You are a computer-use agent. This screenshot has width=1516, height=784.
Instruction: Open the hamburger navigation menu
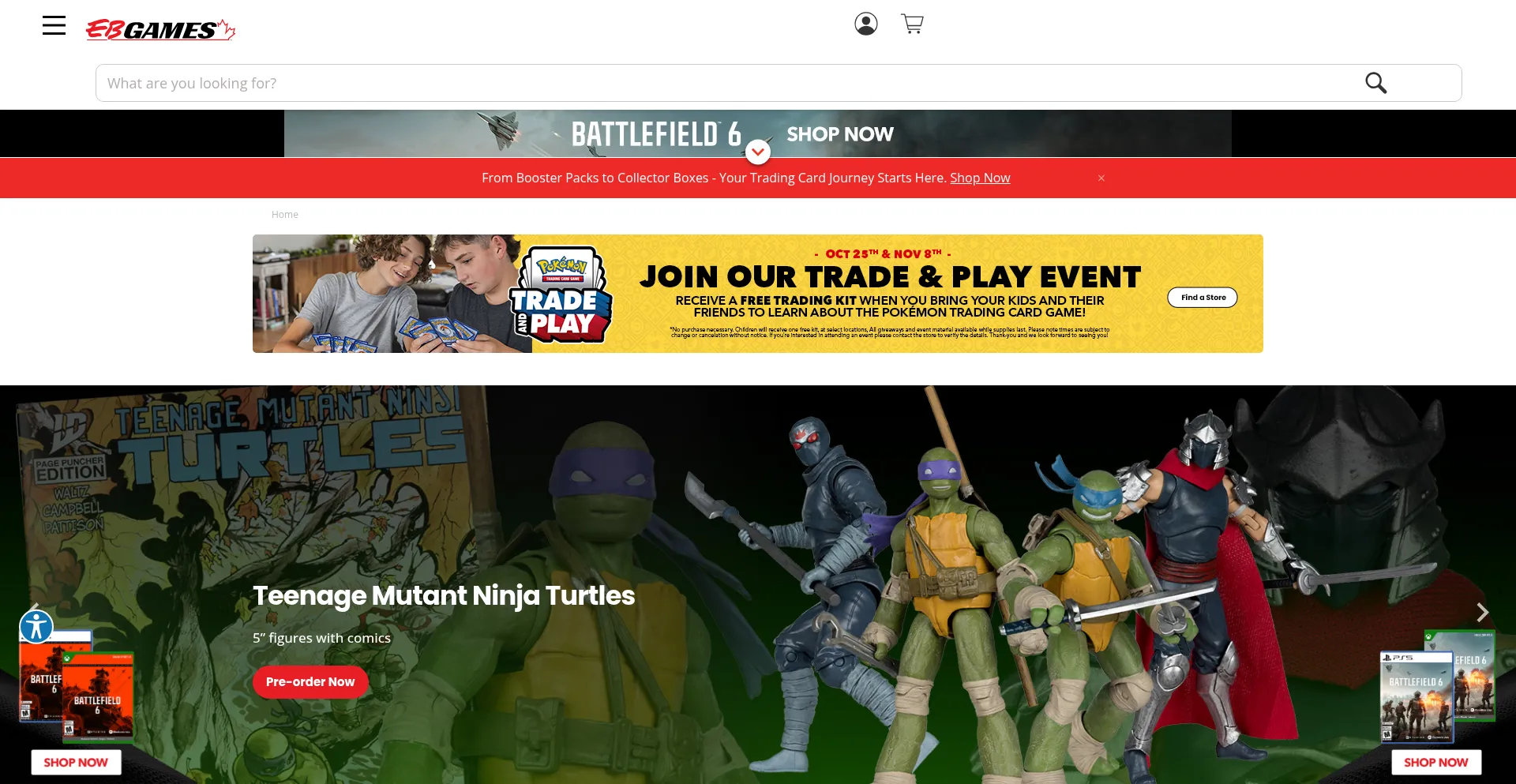[54, 26]
